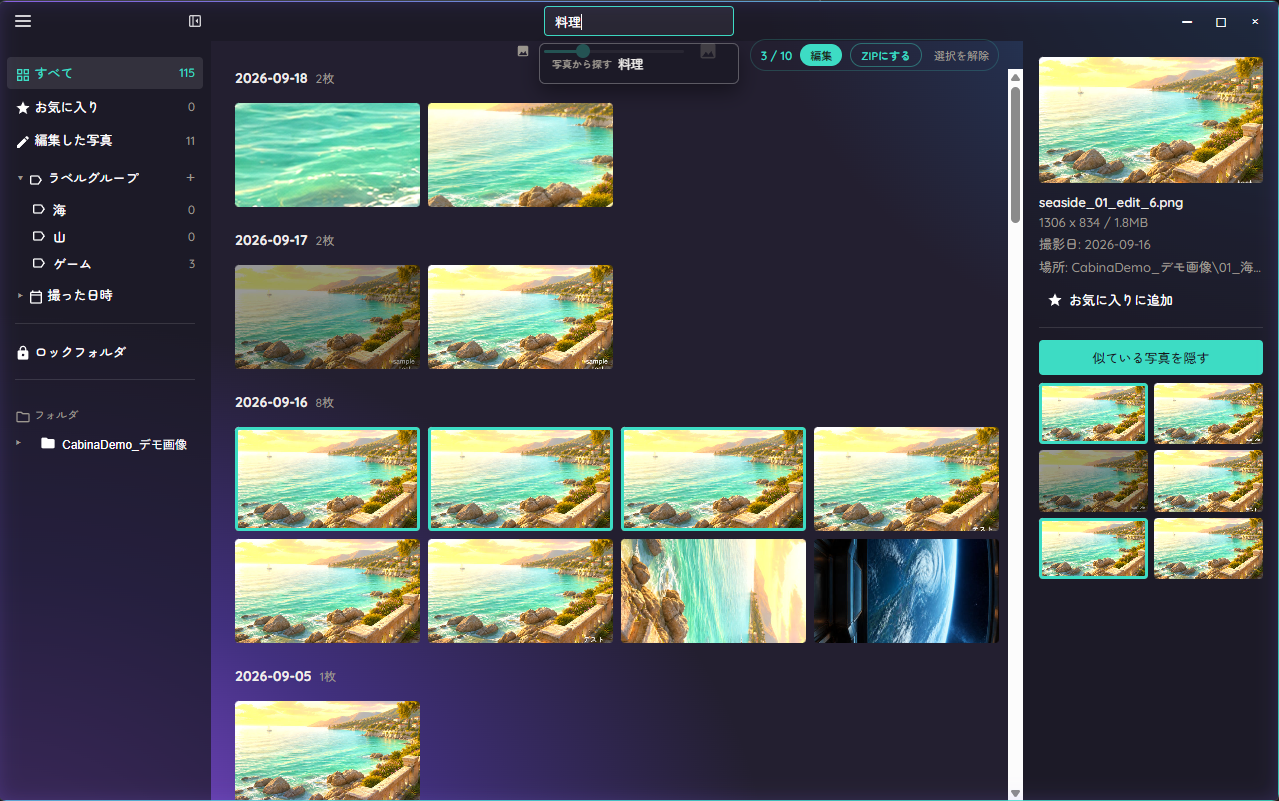The width and height of the screenshot is (1279, 801).
Task: Click the tag icon beside 山 label
Action: [x=39, y=237]
